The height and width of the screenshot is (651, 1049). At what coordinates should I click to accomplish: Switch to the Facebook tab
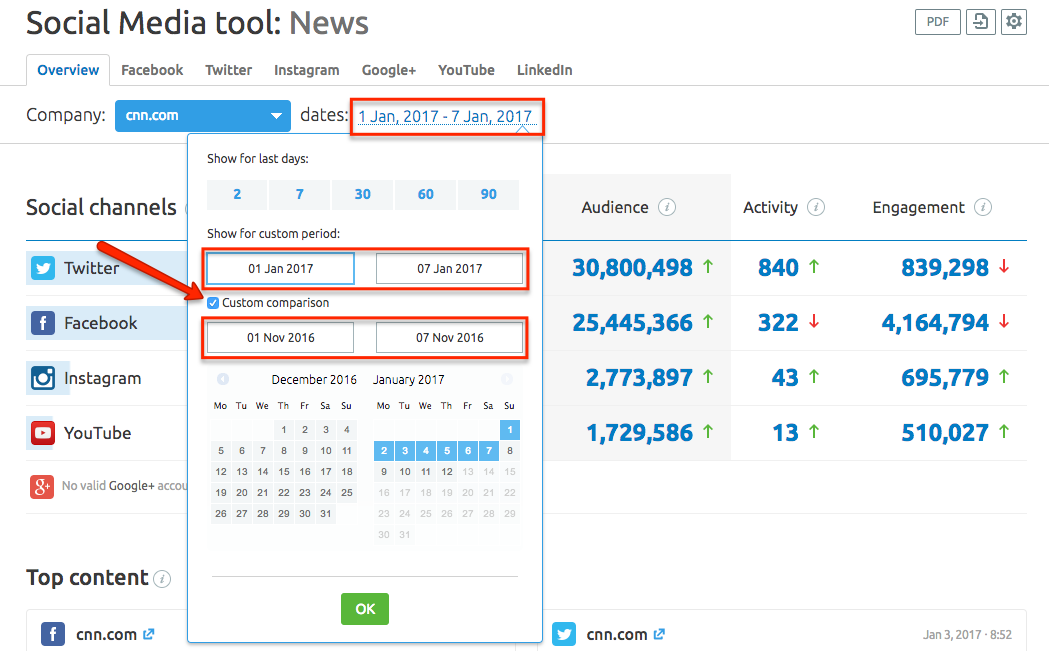point(152,70)
